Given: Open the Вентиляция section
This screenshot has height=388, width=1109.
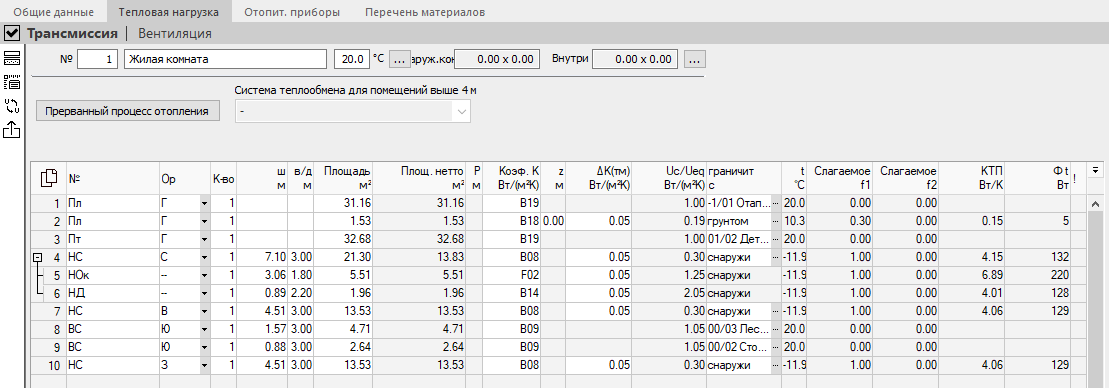Looking at the screenshot, I should click(175, 33).
